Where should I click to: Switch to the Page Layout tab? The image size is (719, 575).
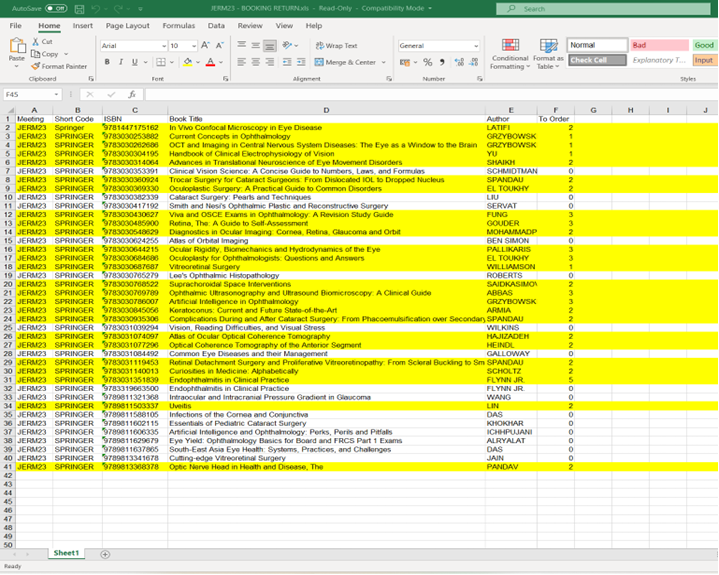coord(127,26)
